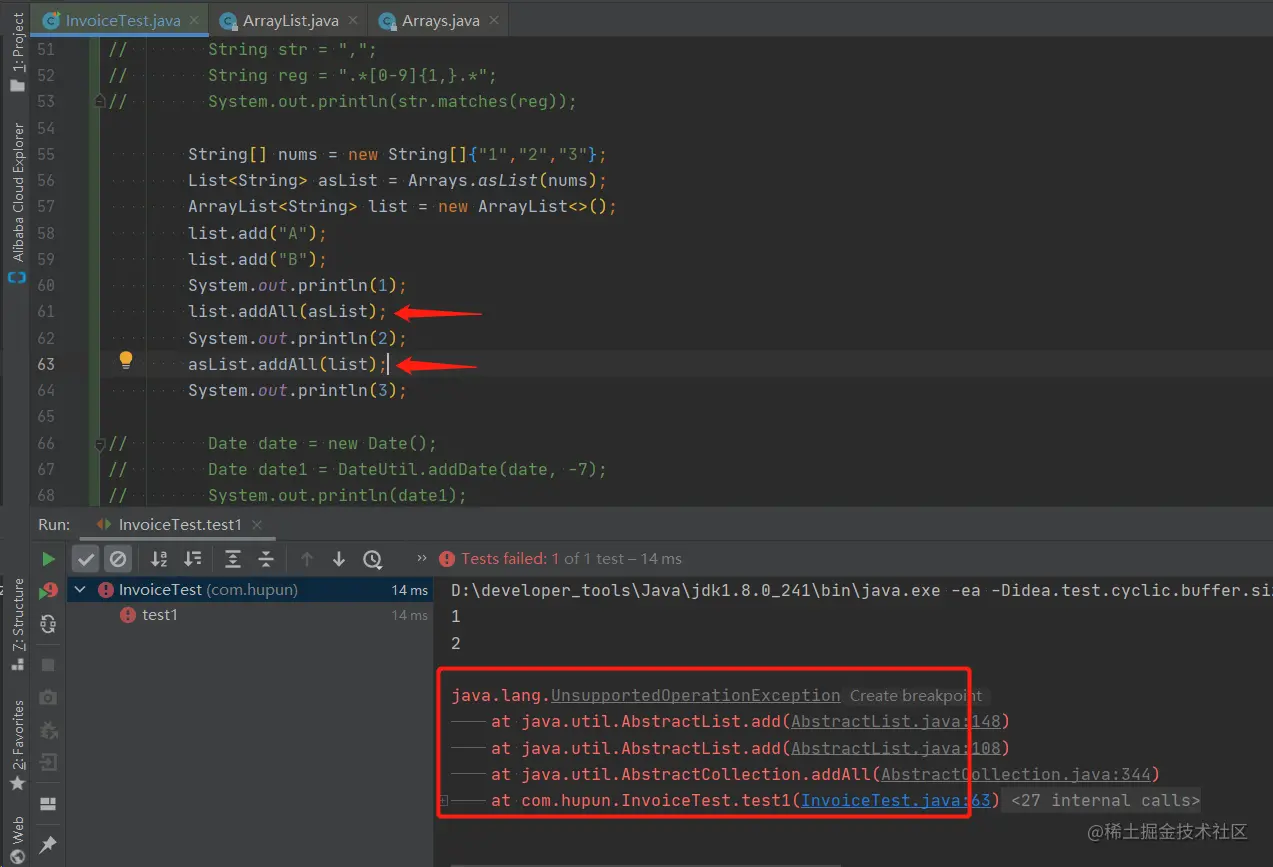
Task: Click the intention lightbulb on line 63
Action: pyautogui.click(x=126, y=361)
